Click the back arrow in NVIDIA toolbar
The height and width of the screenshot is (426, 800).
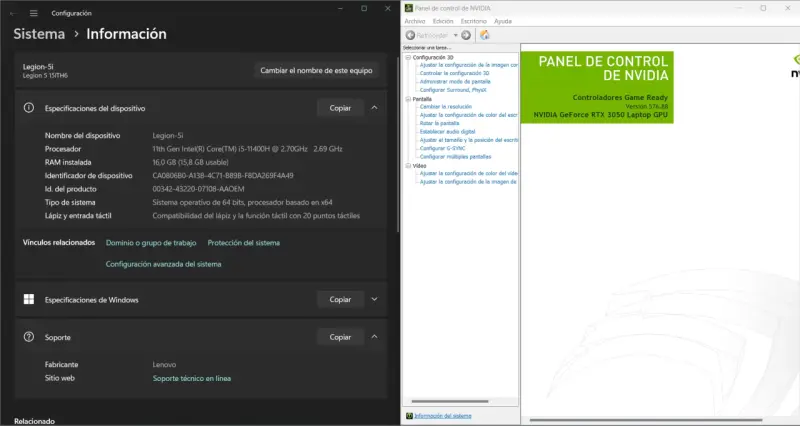click(410, 35)
